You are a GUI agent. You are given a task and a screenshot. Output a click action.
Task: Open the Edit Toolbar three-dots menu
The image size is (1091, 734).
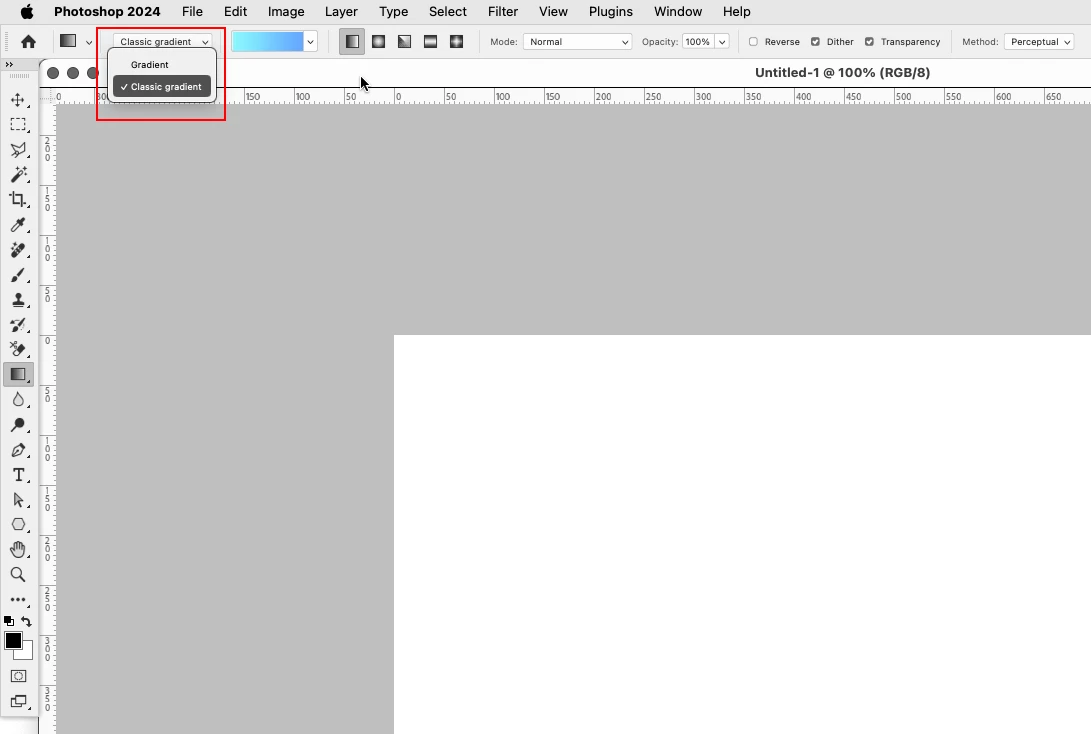tap(18, 600)
